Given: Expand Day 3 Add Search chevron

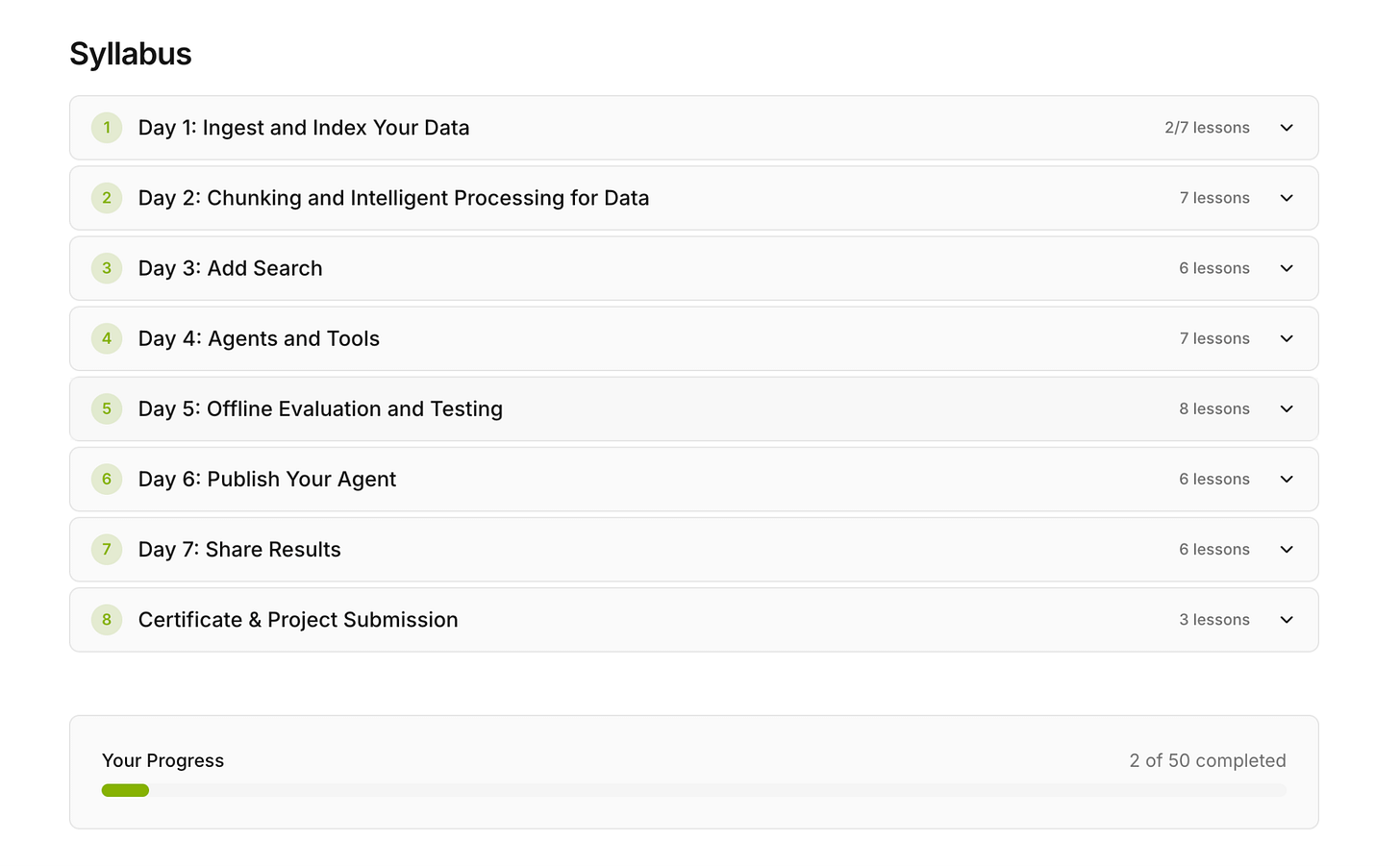Looking at the screenshot, I should [1287, 268].
